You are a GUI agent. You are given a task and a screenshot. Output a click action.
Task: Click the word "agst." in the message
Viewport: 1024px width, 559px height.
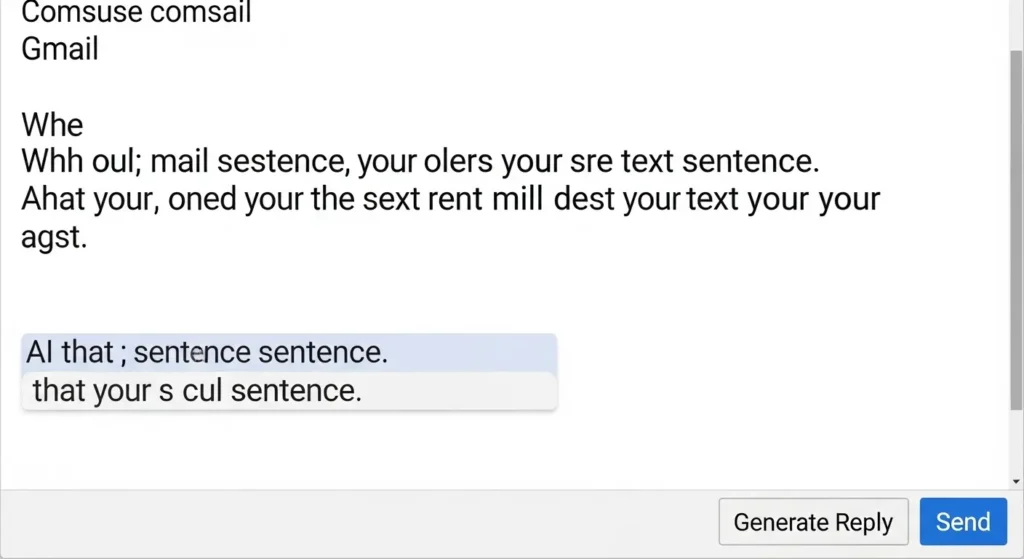[x=54, y=238]
